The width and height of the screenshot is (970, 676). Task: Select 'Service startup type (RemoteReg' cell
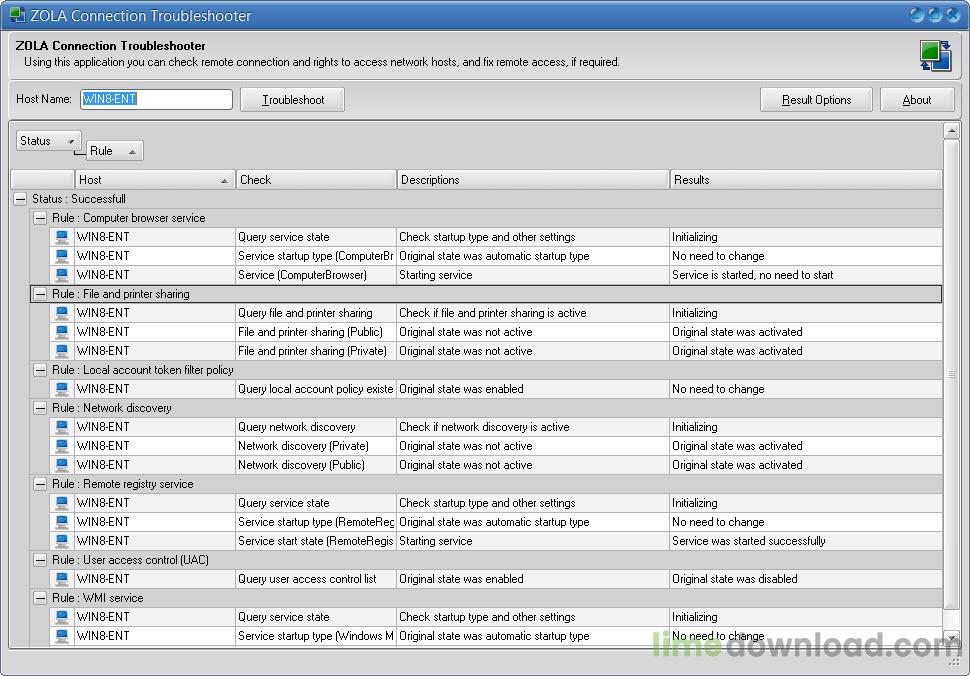(315, 522)
